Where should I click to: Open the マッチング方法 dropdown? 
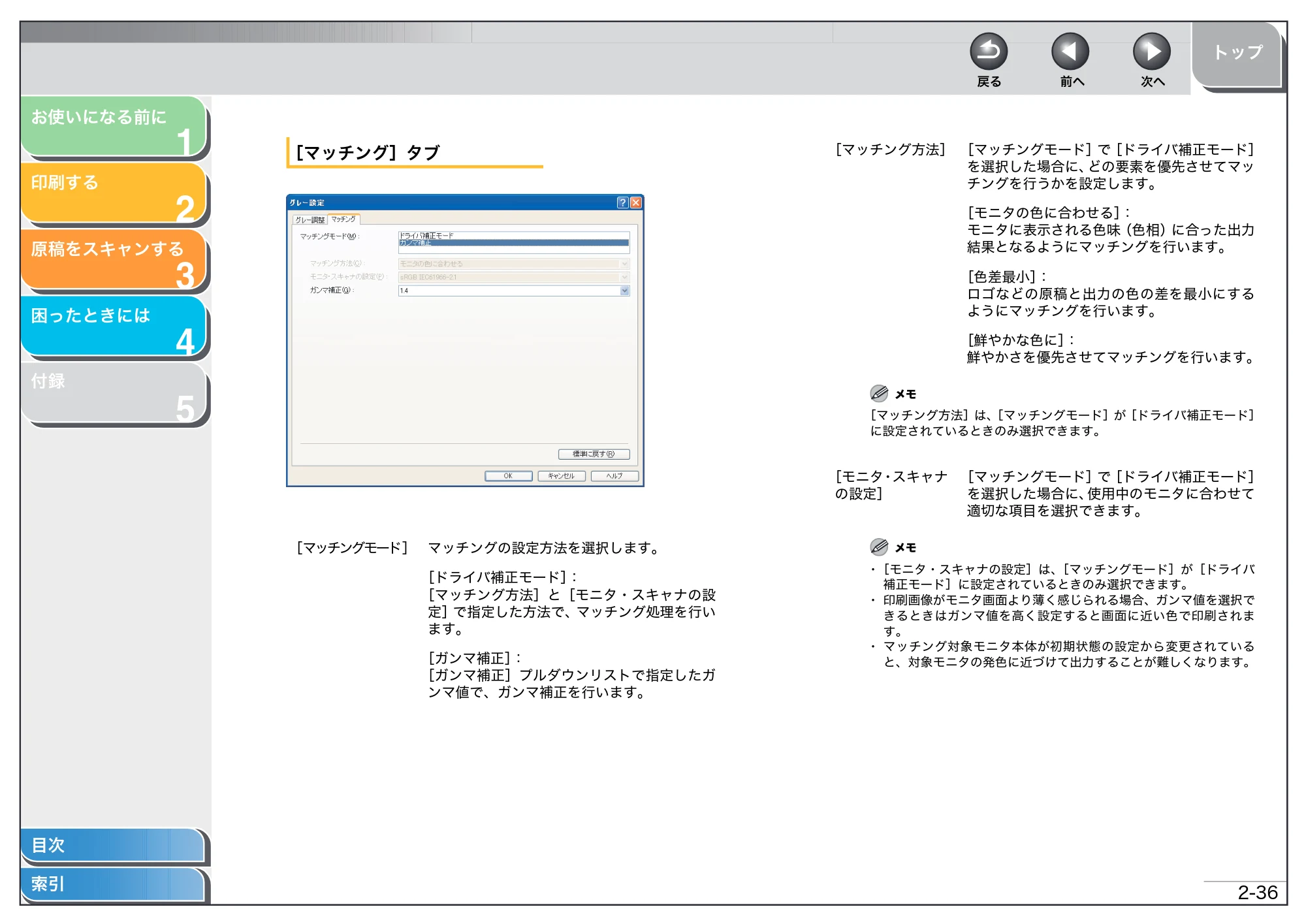514,264
